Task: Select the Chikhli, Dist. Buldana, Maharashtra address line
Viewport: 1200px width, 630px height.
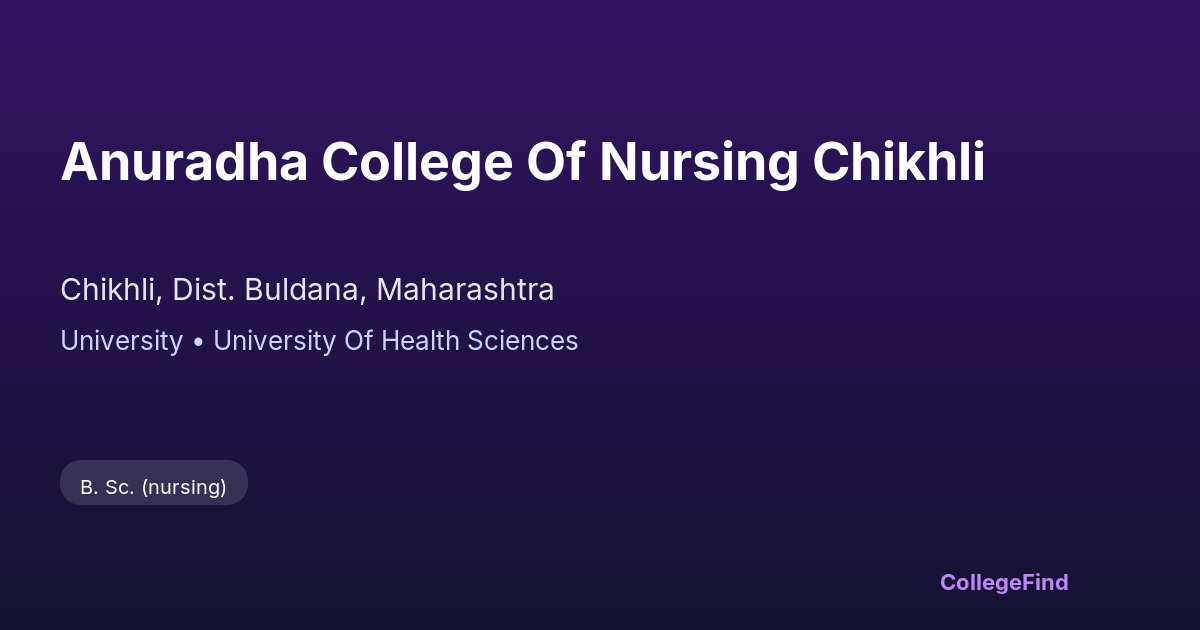Action: 307,290
